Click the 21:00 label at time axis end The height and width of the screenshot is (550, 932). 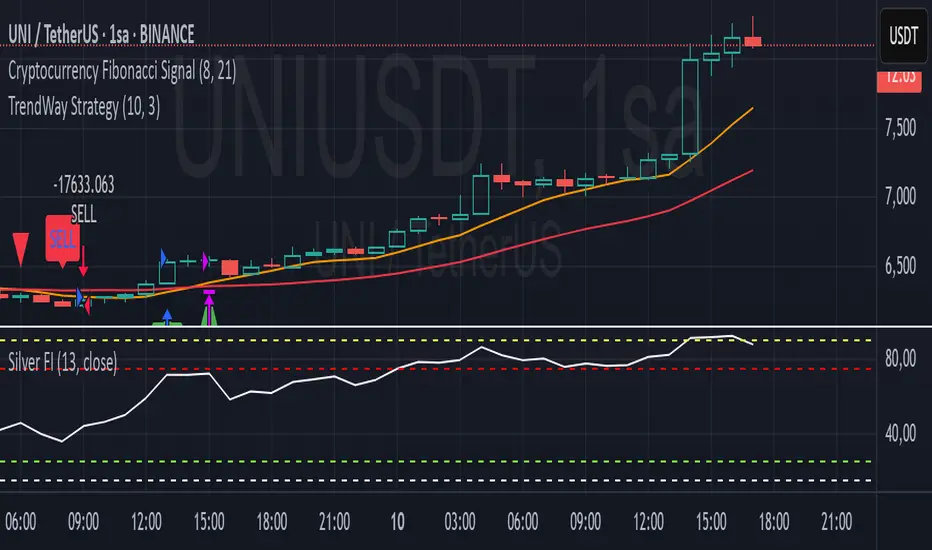[836, 521]
